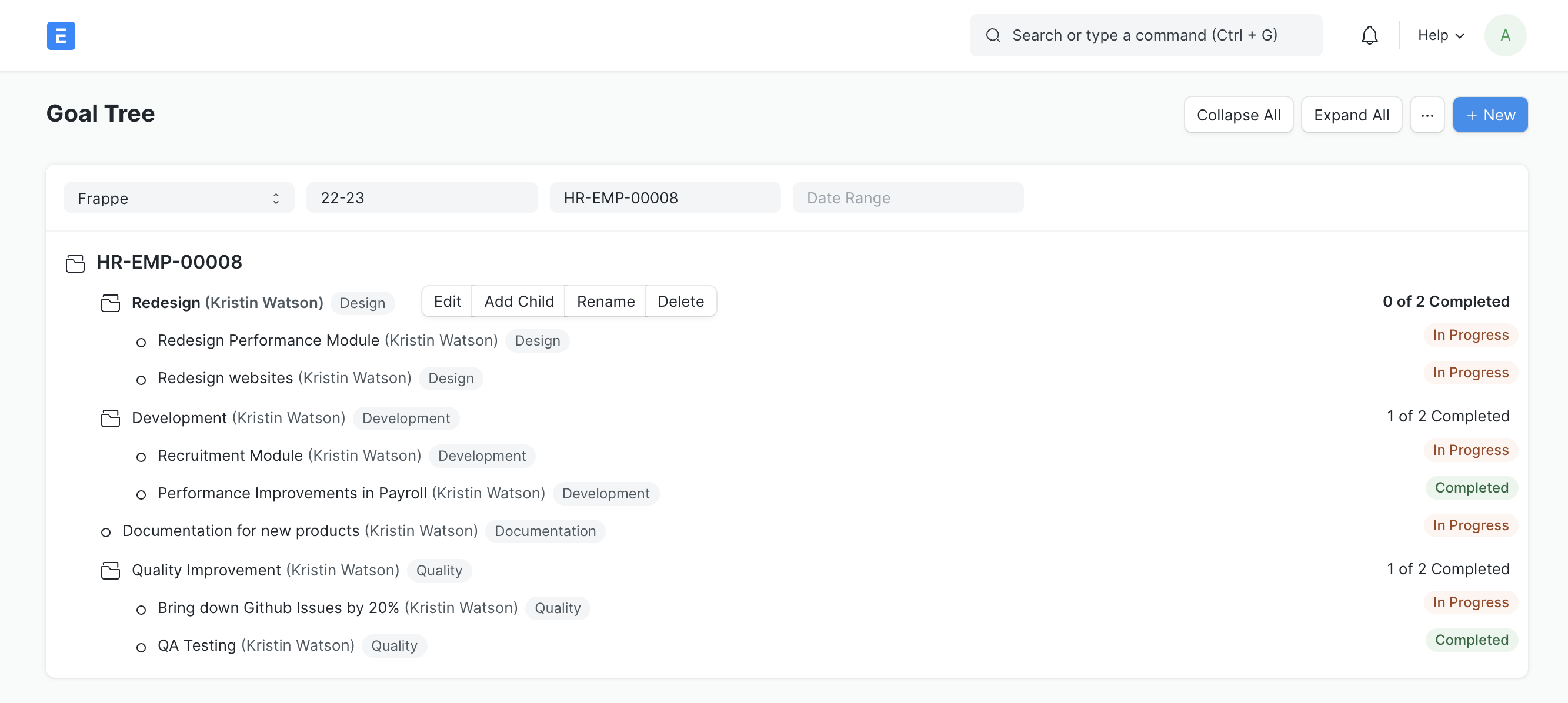Image resolution: width=1568 pixels, height=703 pixels.
Task: Collapse the Redesign folder icon
Action: [110, 303]
